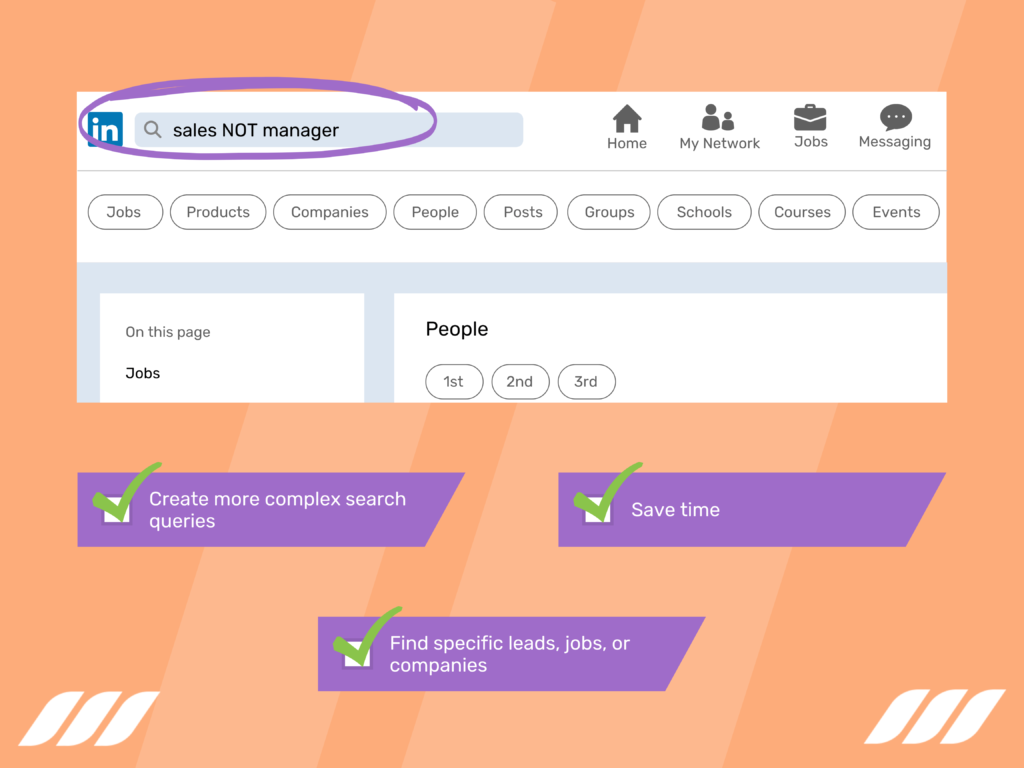Click the magnifying glass search icon
The height and width of the screenshot is (768, 1024).
(152, 130)
